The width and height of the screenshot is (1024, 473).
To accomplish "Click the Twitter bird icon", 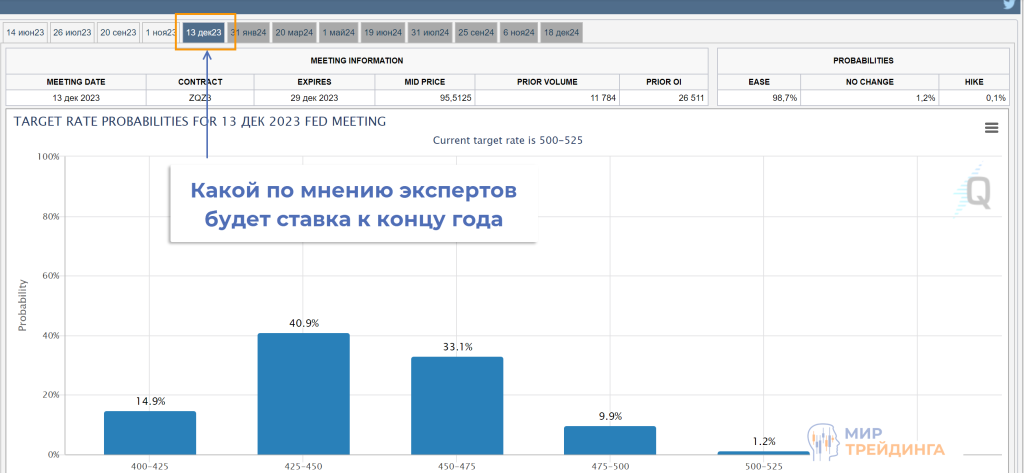I will tap(1008, 4).
